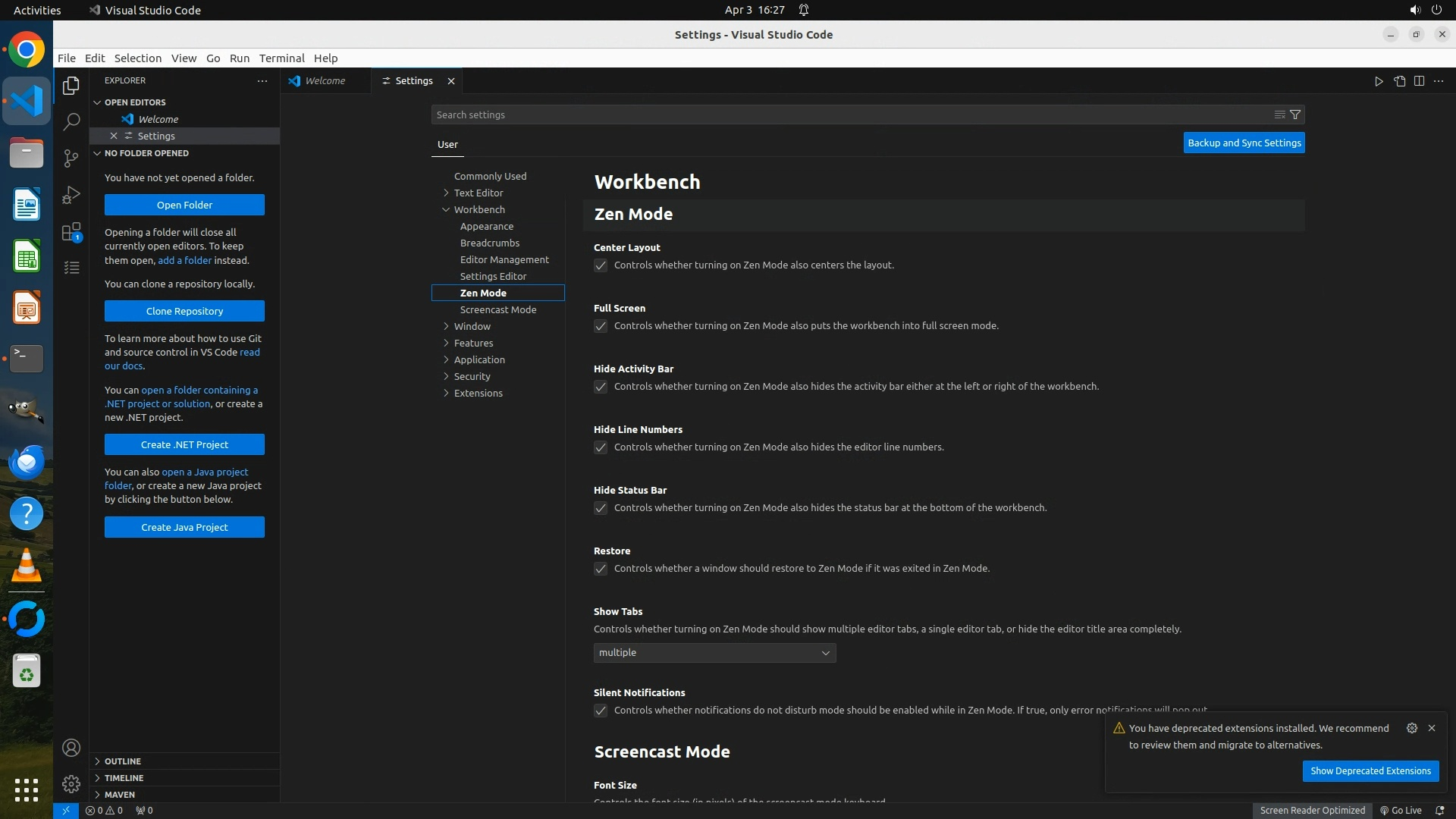The height and width of the screenshot is (819, 1456).
Task: Open the Terminal menu
Action: (x=281, y=58)
